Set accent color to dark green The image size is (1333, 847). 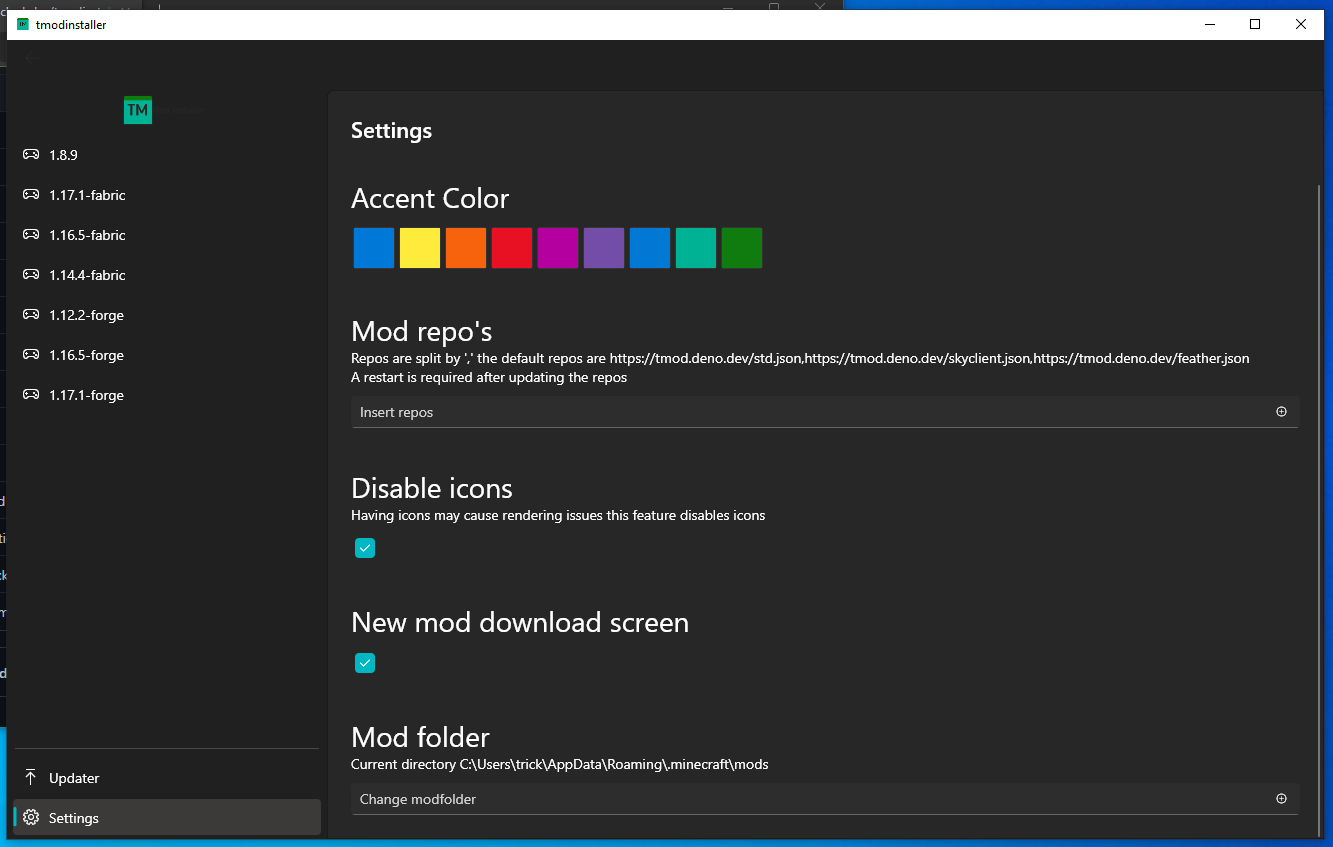click(x=742, y=248)
